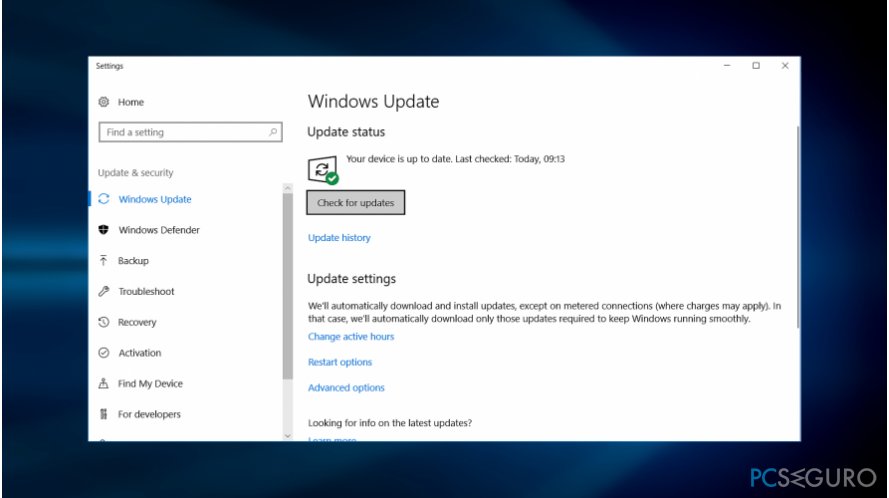This screenshot has width=889, height=498.
Task: Open the Activation page
Action: (x=139, y=353)
